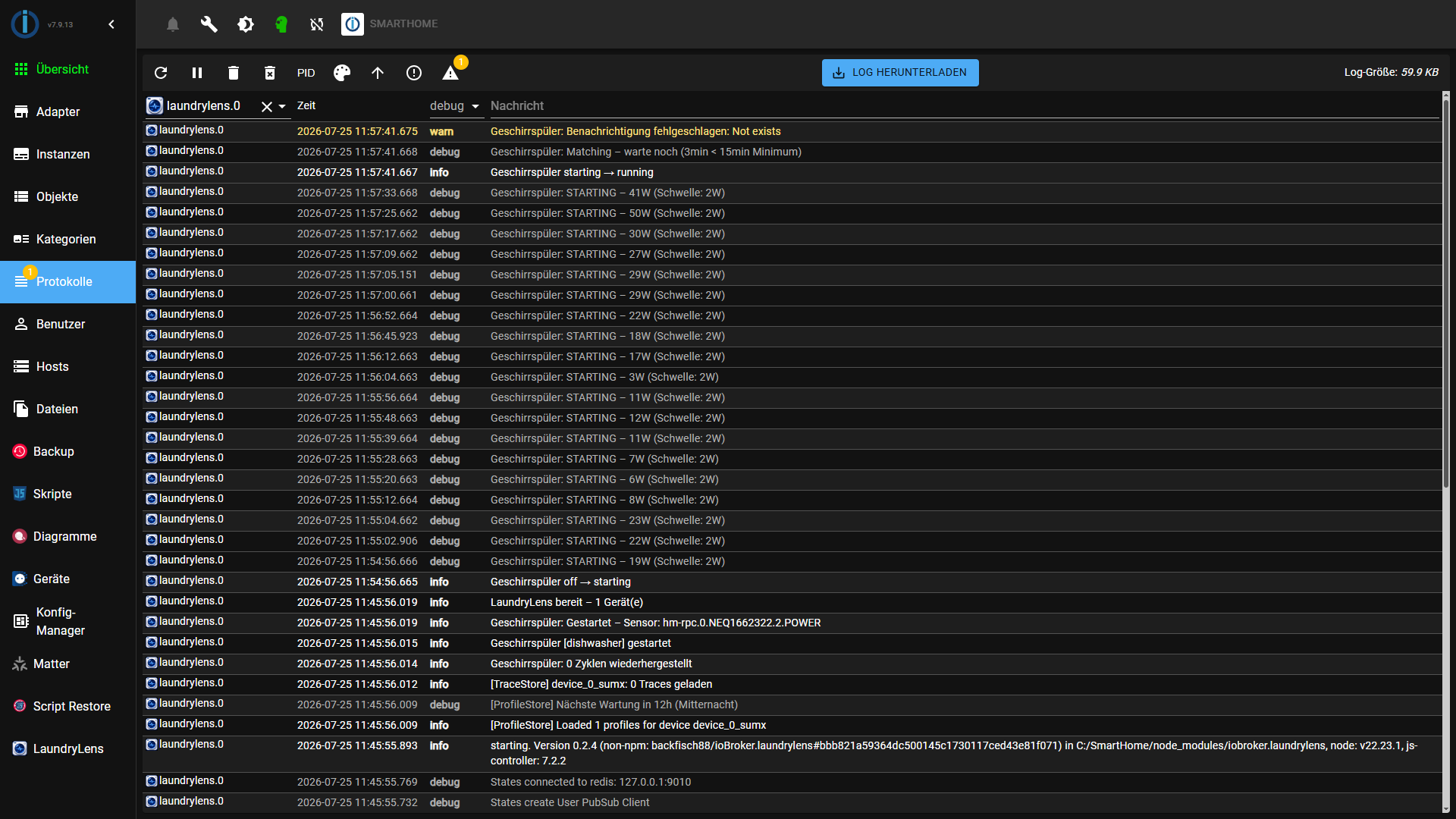
Task: Open Kategorien in sidebar
Action: [67, 239]
